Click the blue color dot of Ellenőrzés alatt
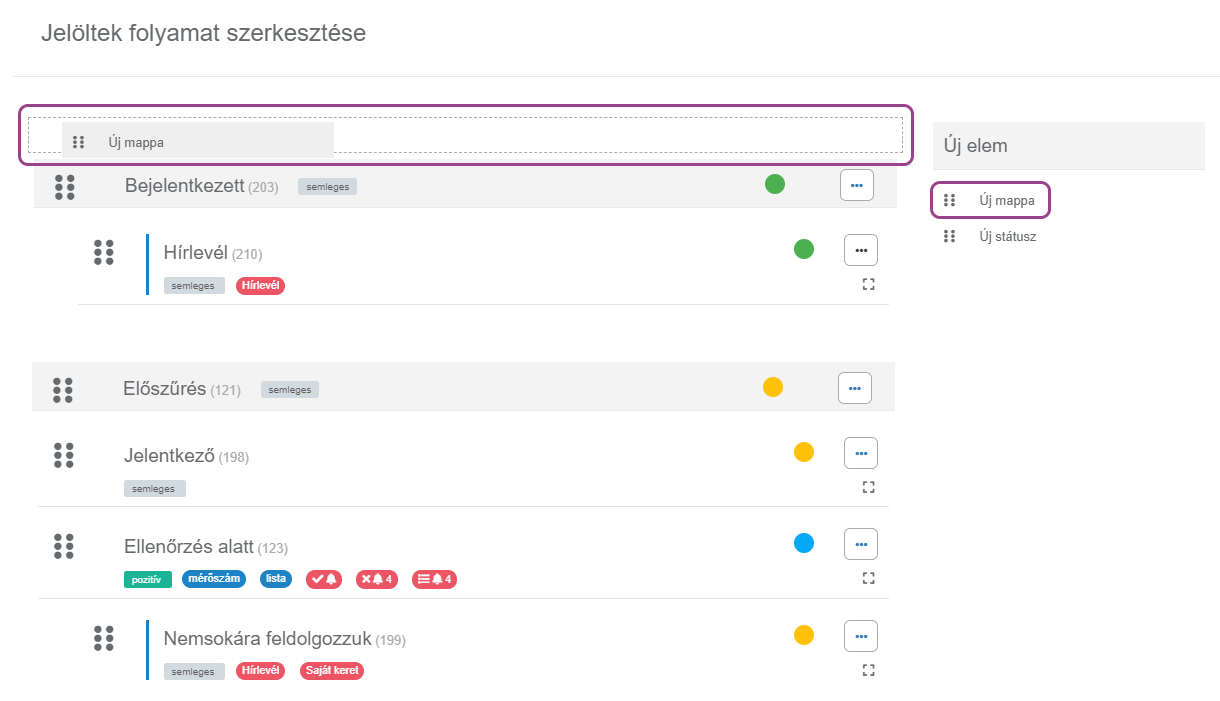The image size is (1220, 701). tap(804, 543)
